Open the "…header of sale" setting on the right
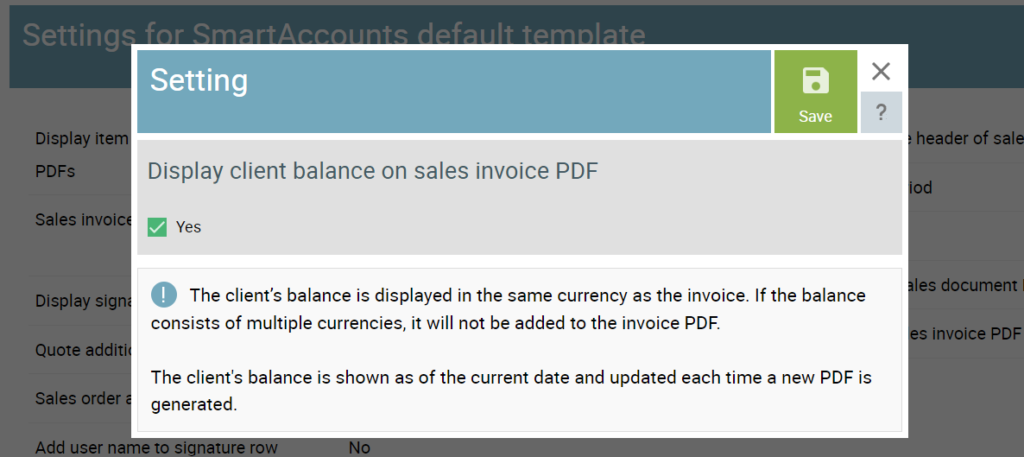 click(x=963, y=138)
